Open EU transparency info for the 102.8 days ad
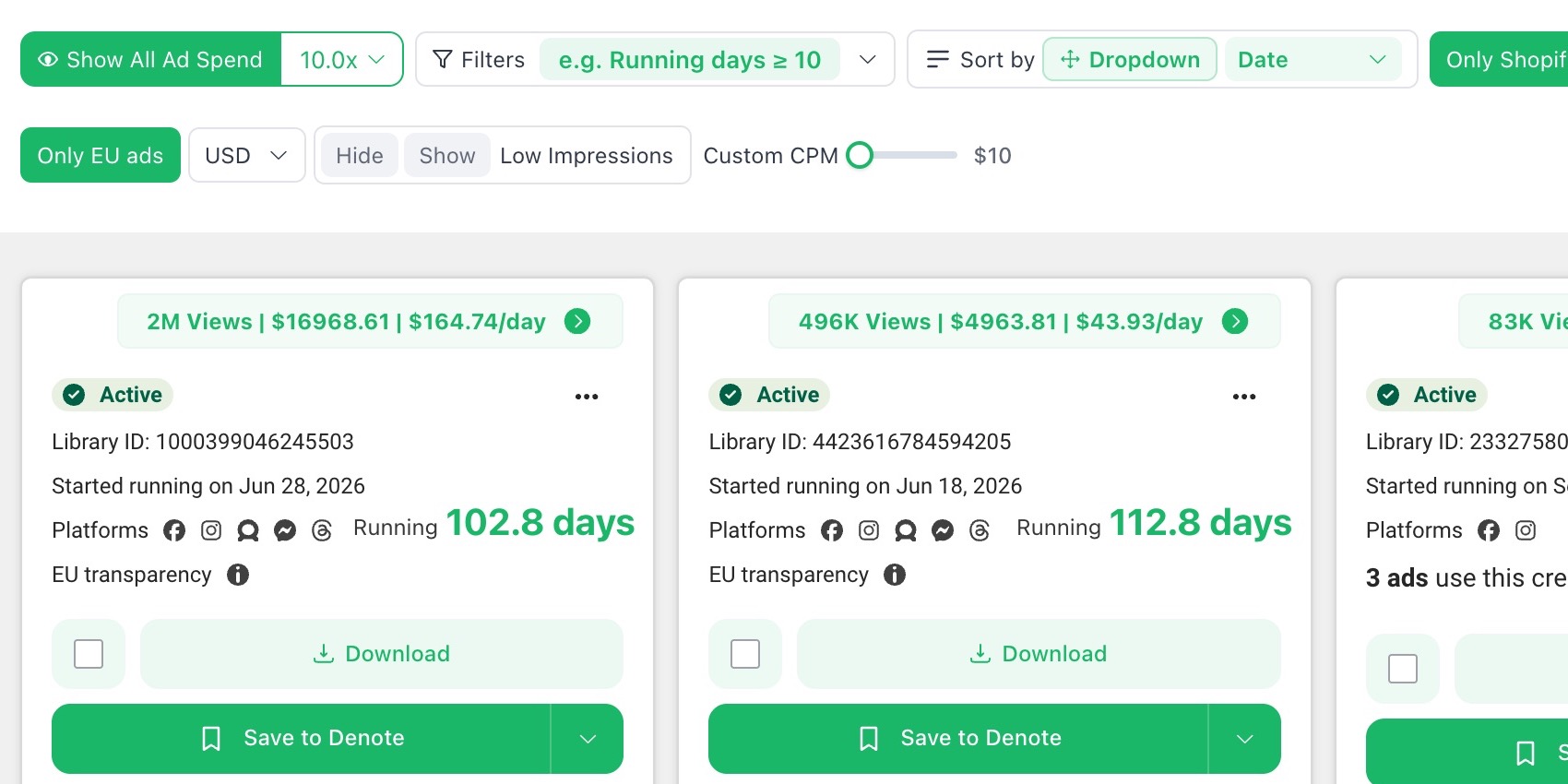 click(238, 575)
